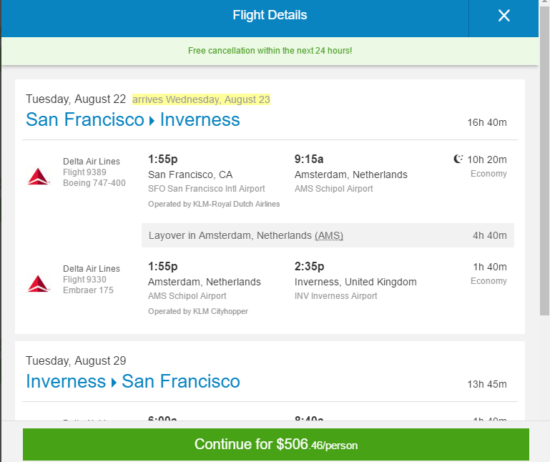Click 1:55p San Francisco departure time

coord(163,159)
